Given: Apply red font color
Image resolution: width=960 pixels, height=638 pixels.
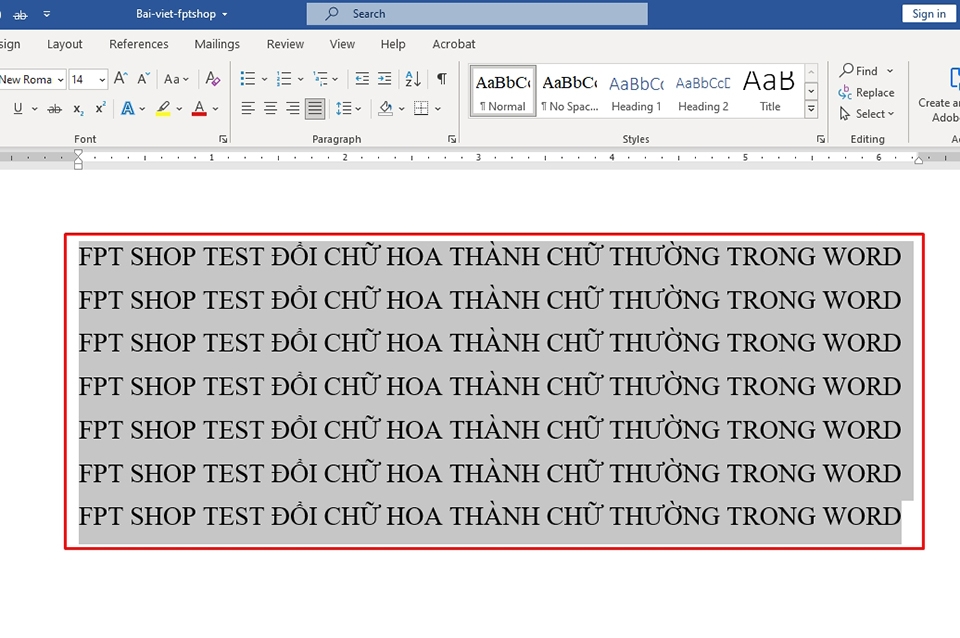Looking at the screenshot, I should click(199, 108).
